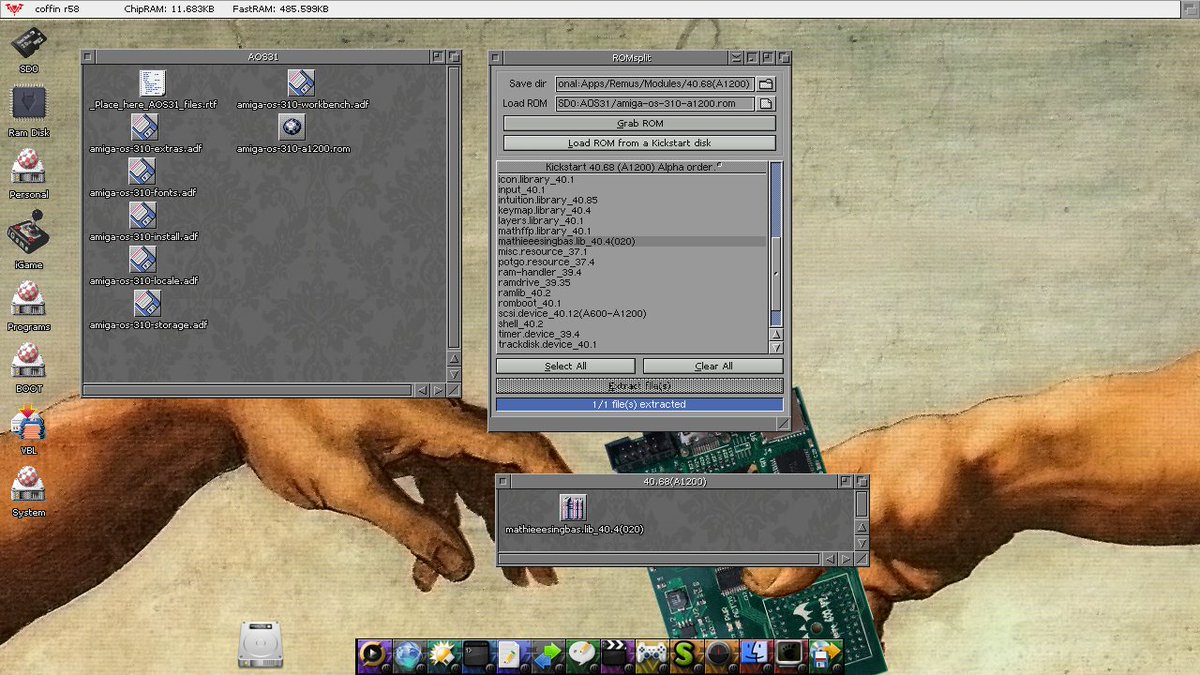Open the green S dock icon
The width and height of the screenshot is (1200, 675).
pyautogui.click(x=685, y=655)
